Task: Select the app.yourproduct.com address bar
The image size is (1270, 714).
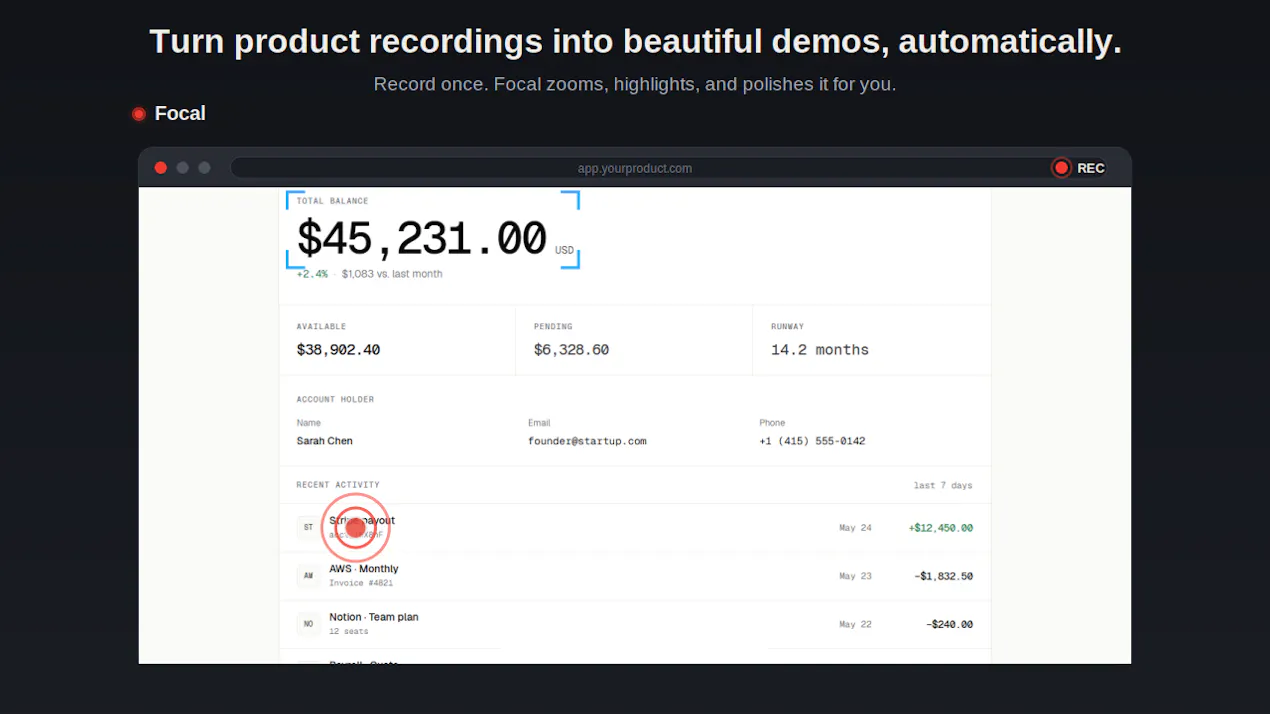Action: tap(635, 168)
